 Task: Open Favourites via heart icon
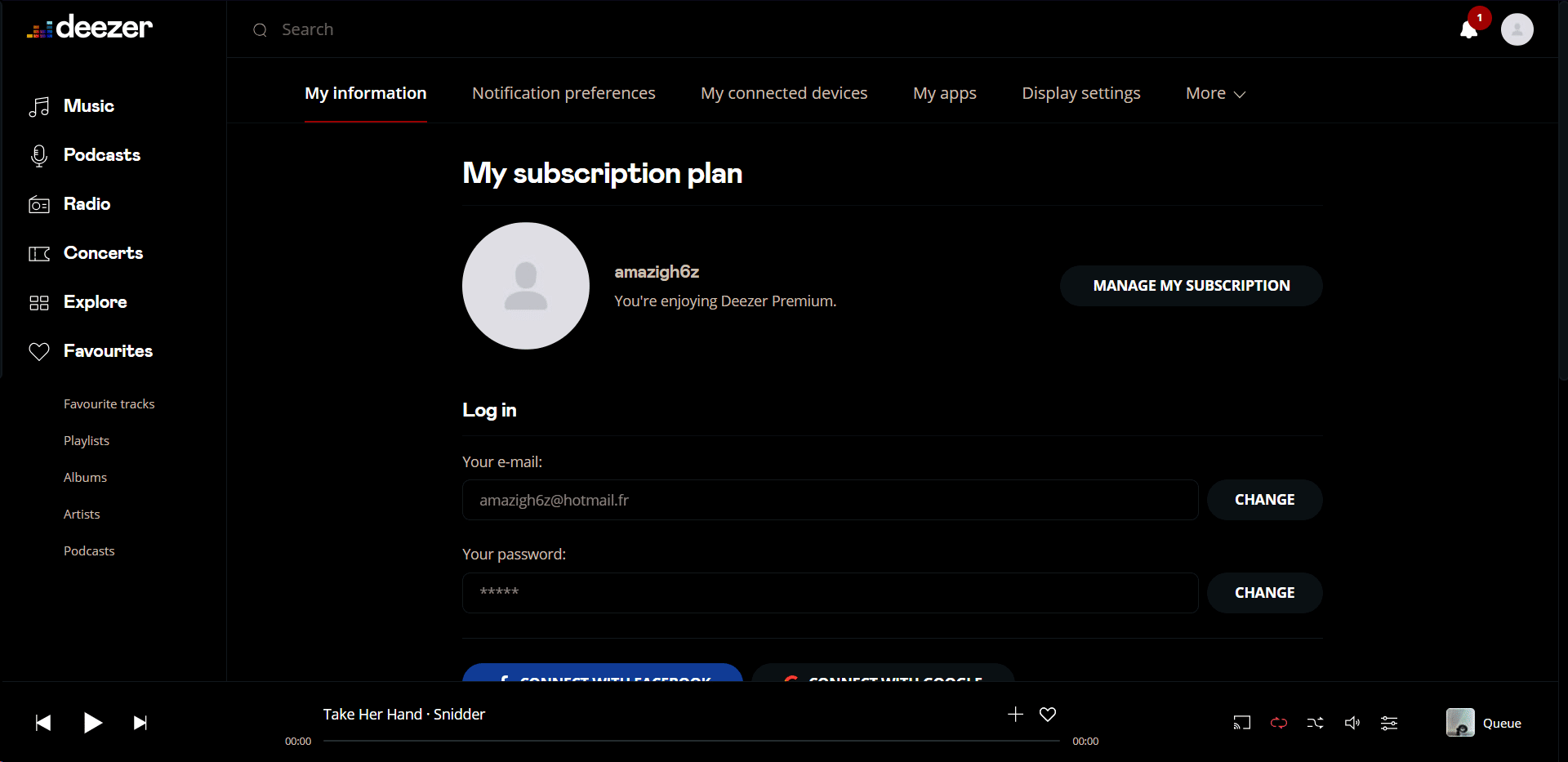coord(39,351)
